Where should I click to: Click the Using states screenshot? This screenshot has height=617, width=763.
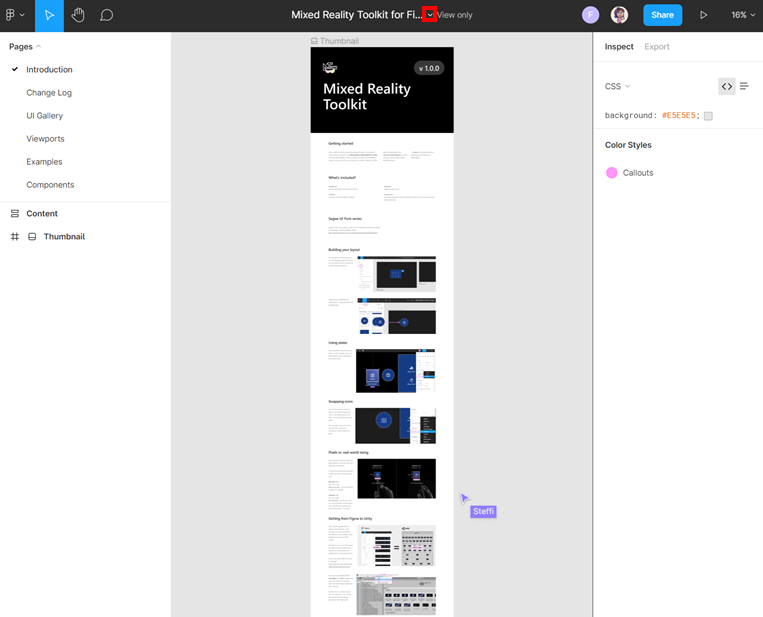coord(396,370)
